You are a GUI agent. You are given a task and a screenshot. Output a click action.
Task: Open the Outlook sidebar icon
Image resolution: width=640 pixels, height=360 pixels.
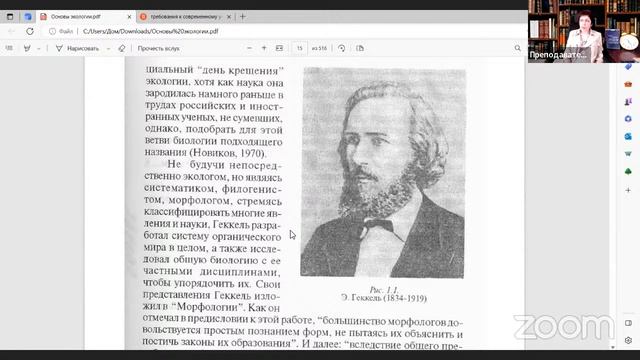pos(628,136)
